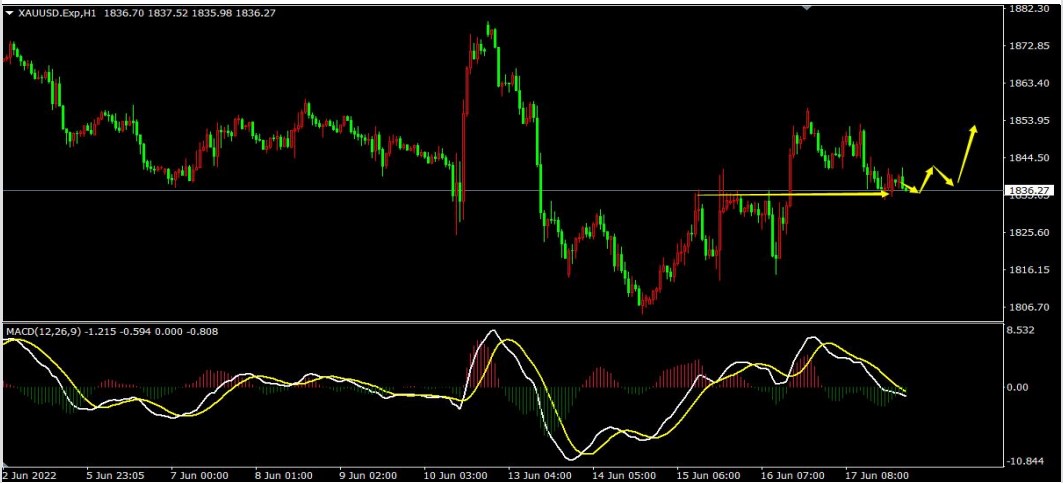Click the 2 Jun 2022 date label
The width and height of the screenshot is (1063, 483).
coord(30,475)
